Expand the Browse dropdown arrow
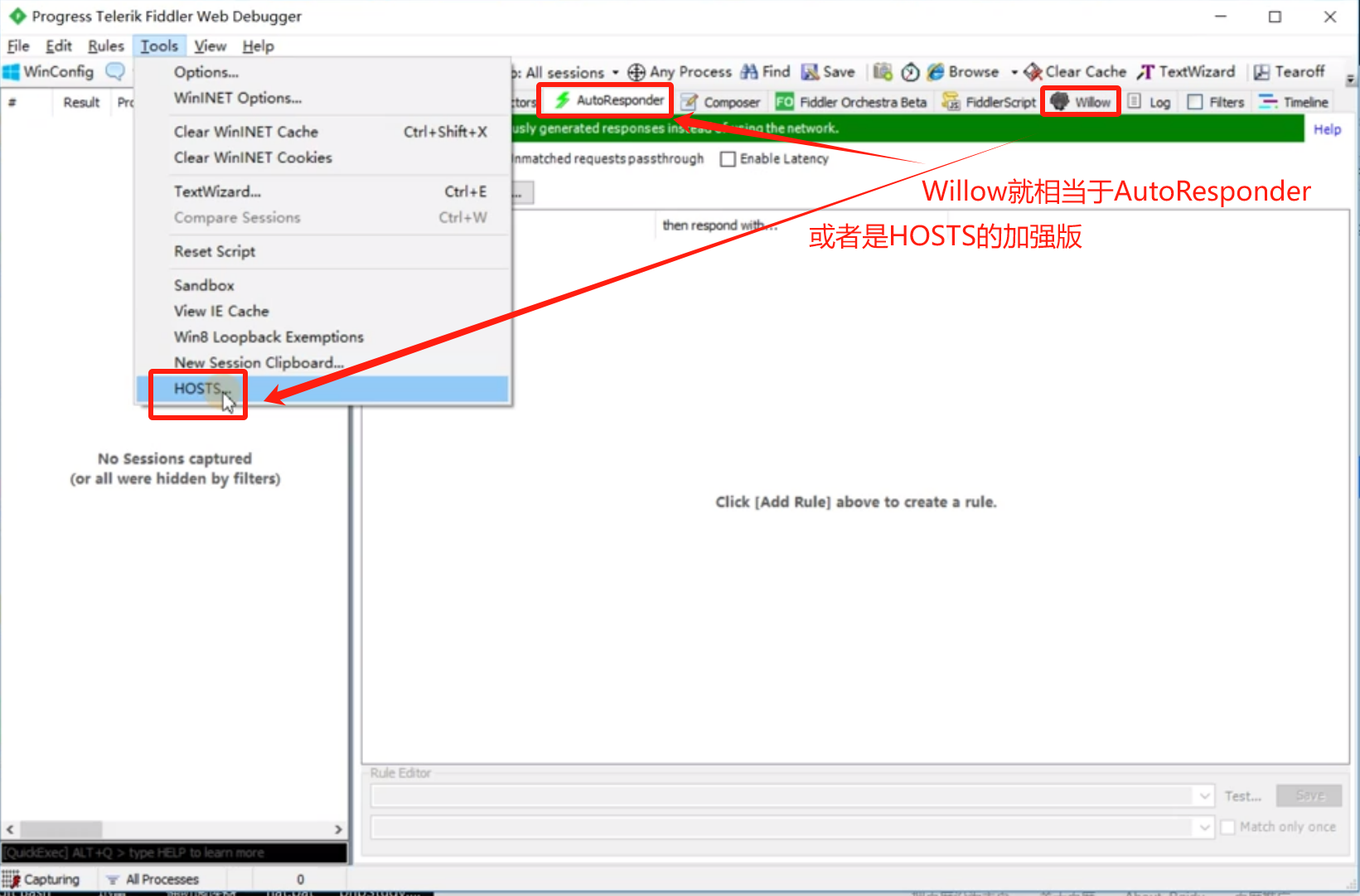This screenshot has width=1360, height=896. (1014, 72)
